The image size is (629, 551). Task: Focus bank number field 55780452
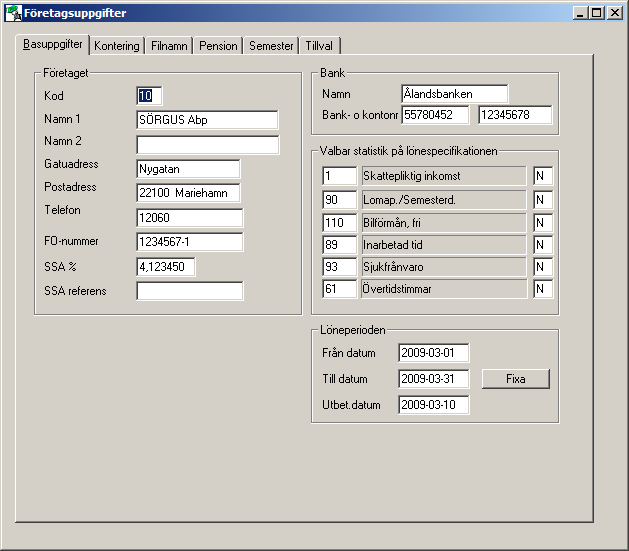tap(435, 115)
